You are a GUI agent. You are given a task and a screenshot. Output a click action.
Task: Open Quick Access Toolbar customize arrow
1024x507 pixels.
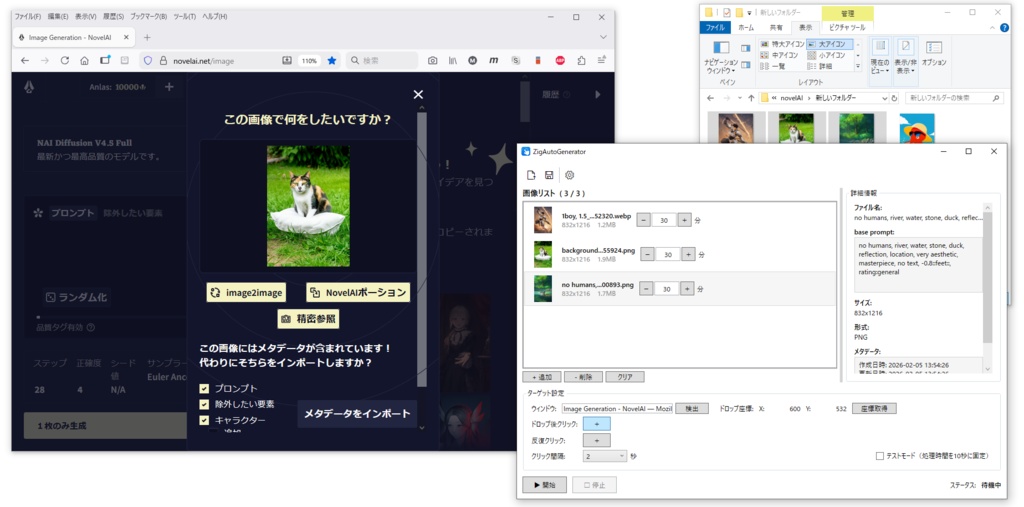[x=750, y=12]
